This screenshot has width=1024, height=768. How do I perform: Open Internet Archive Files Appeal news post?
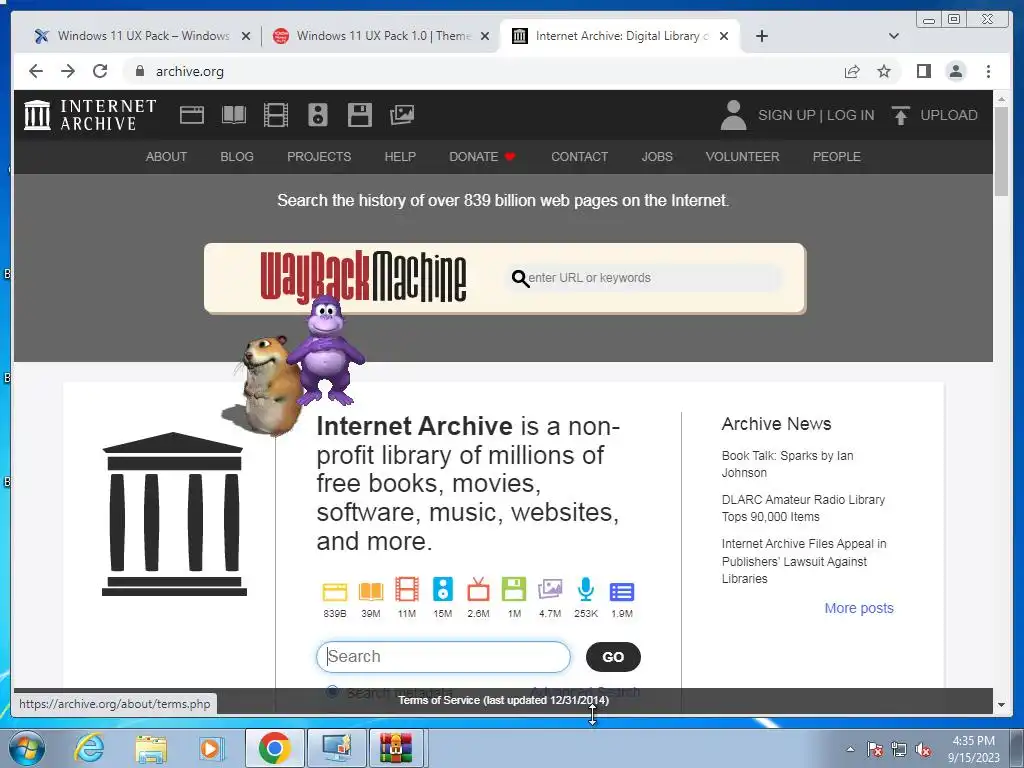pyautogui.click(x=804, y=561)
